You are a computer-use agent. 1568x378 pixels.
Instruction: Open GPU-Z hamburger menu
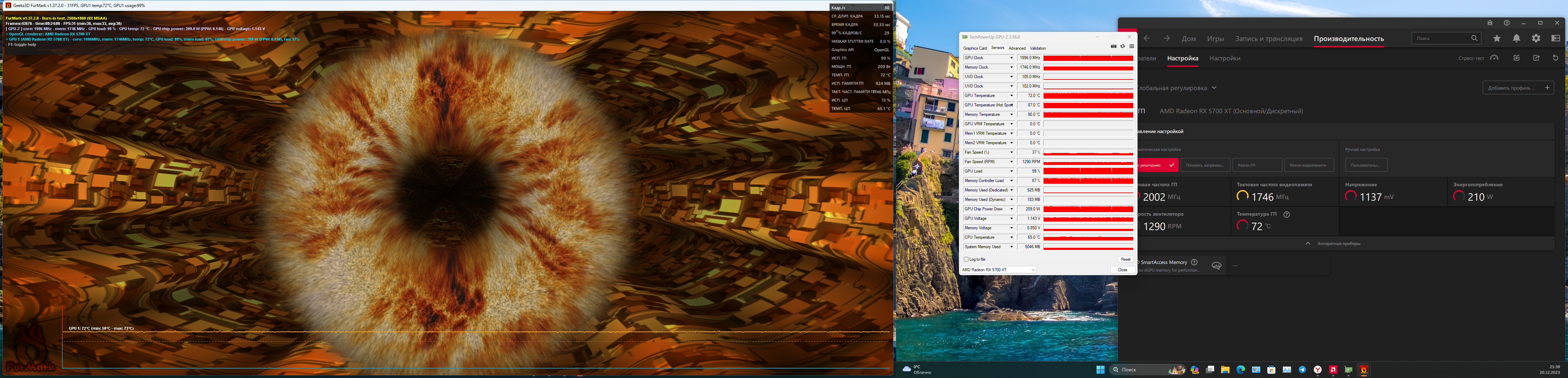1132,46
